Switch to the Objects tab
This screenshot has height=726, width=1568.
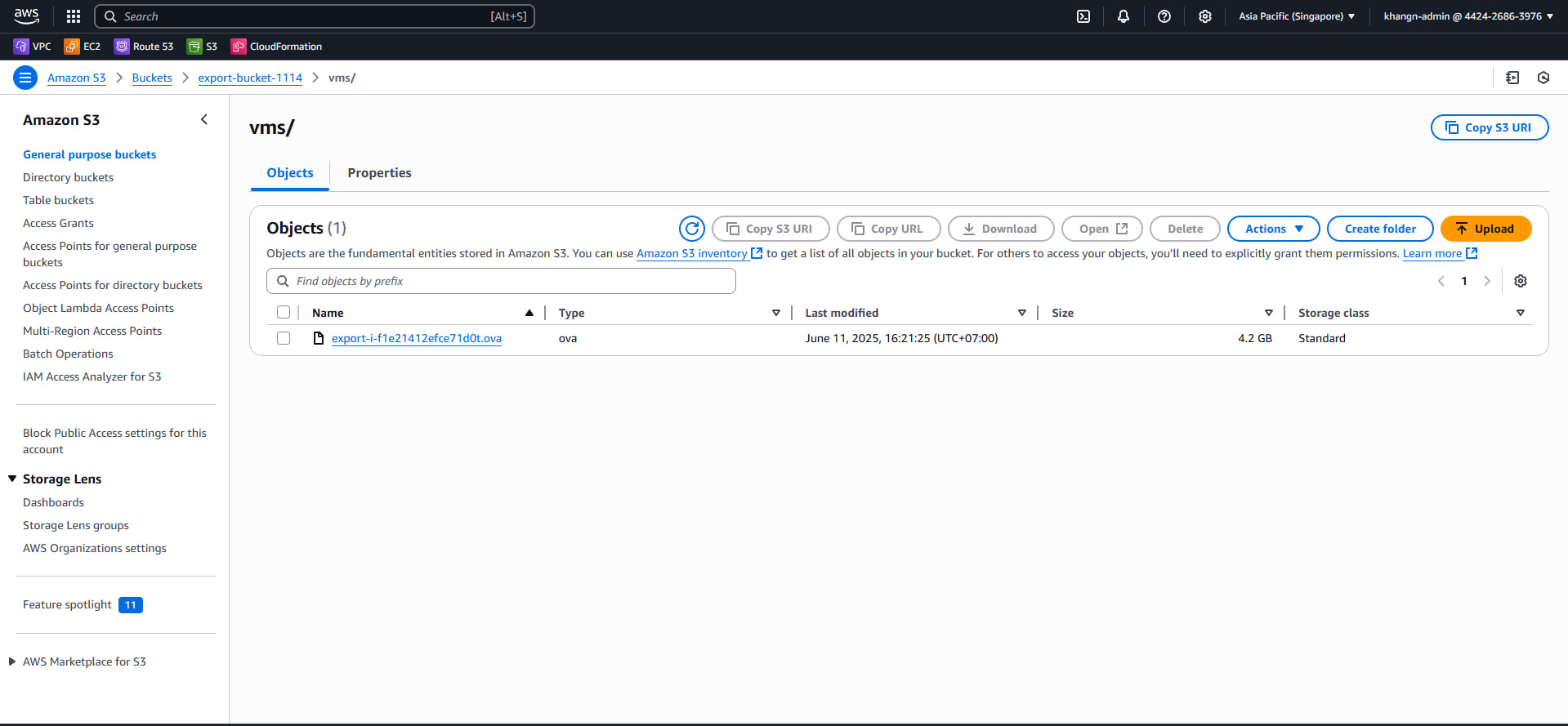(290, 173)
